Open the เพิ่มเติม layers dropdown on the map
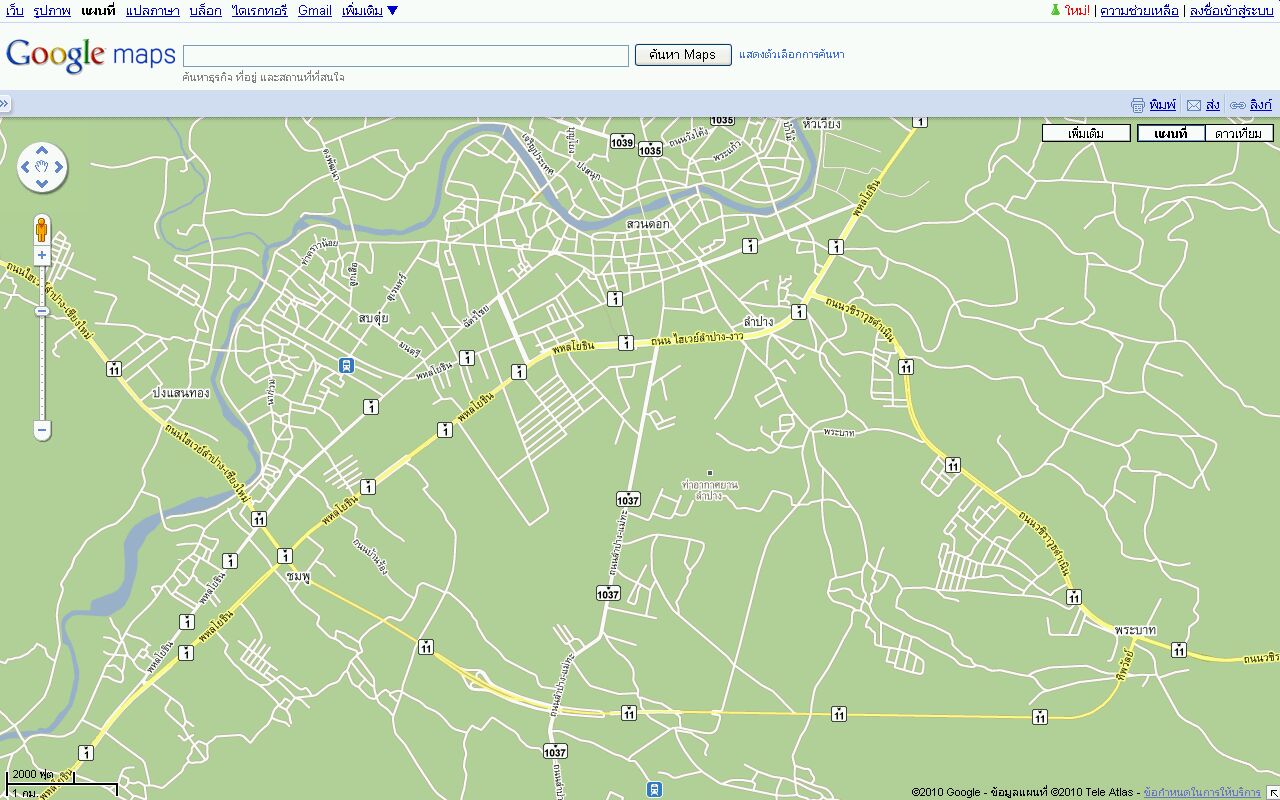The width and height of the screenshot is (1280, 800). [1086, 133]
